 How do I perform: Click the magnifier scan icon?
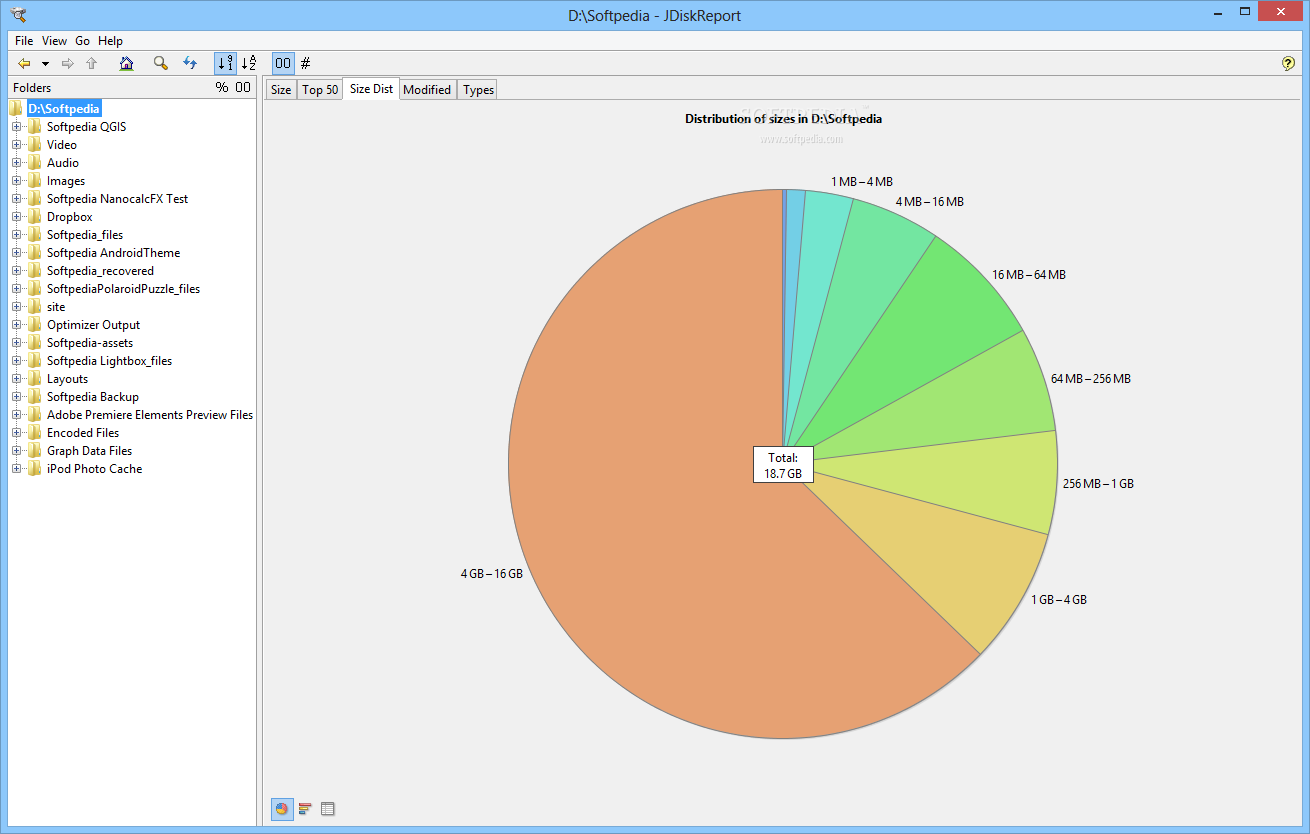(x=160, y=63)
